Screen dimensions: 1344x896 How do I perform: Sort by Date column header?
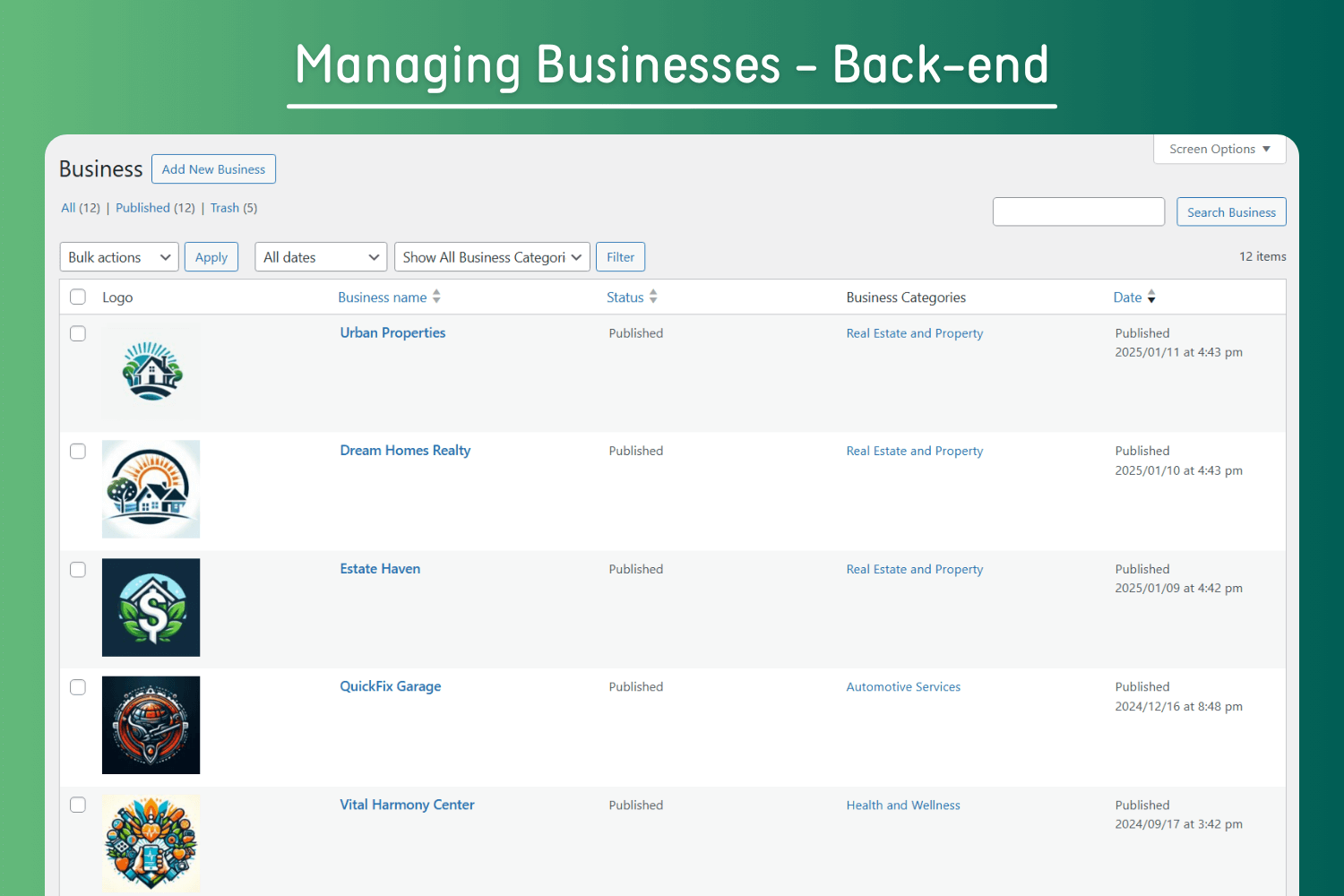(1128, 297)
